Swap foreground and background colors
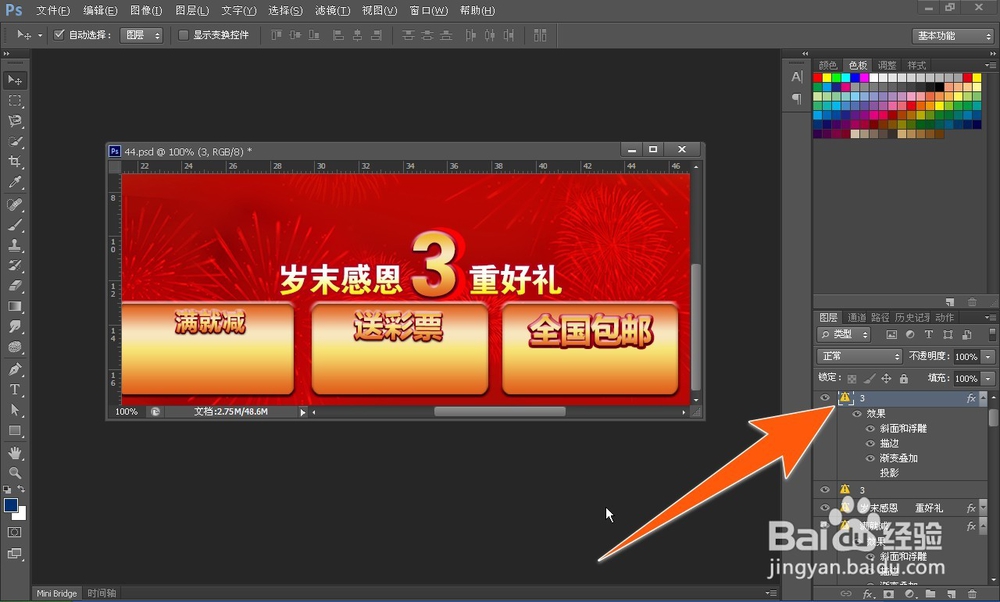1000x602 pixels. pos(21,489)
